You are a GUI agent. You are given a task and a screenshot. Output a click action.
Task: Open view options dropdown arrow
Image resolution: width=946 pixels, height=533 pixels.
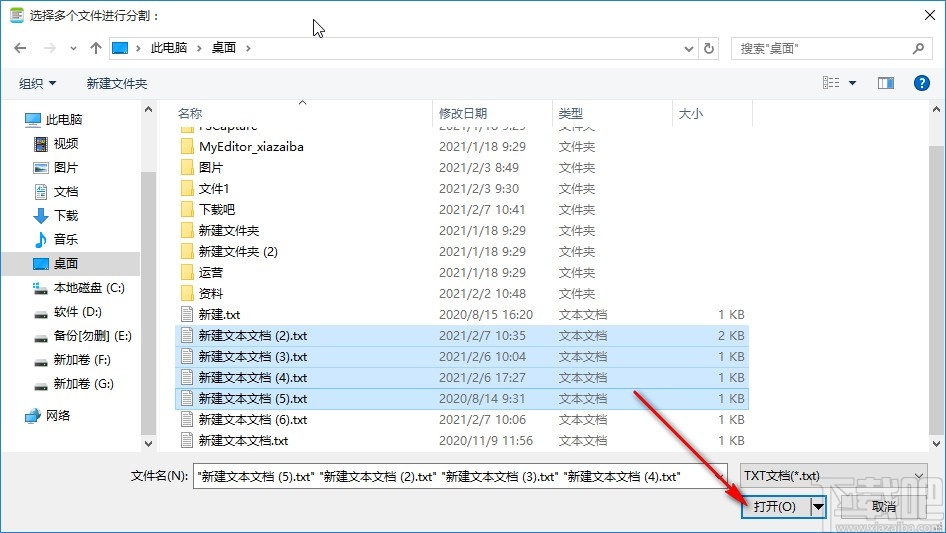[852, 83]
